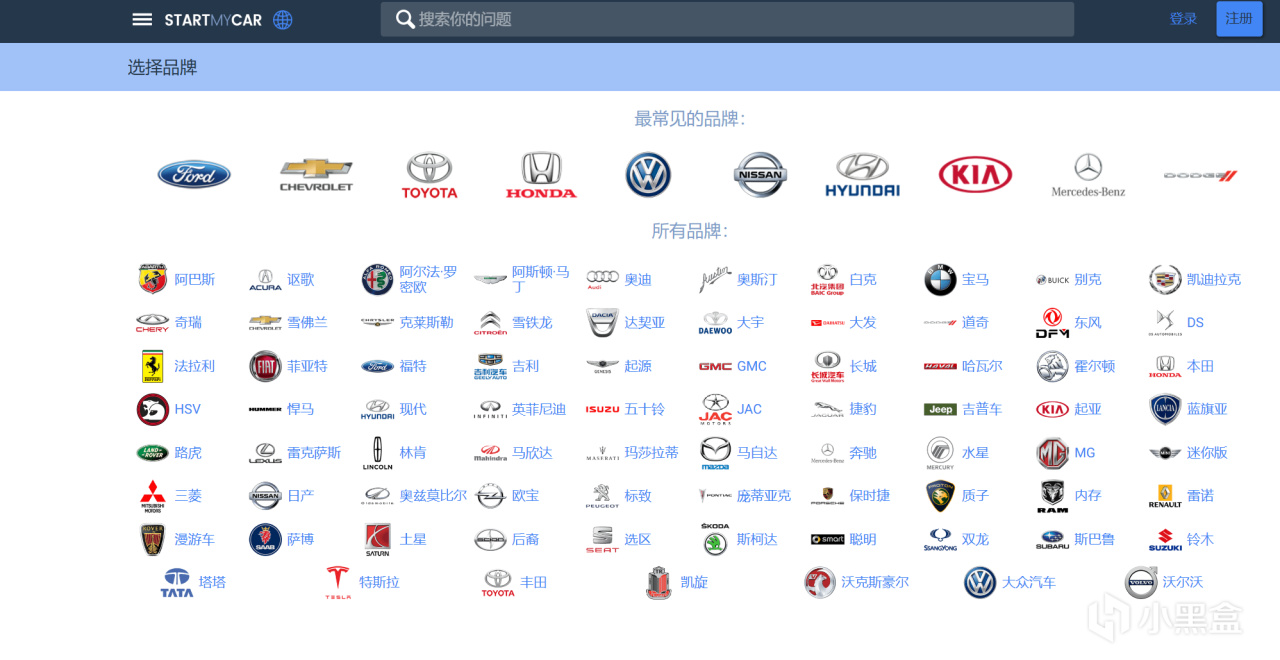Select the KIA logo in common brands
The width and height of the screenshot is (1280, 660).
[x=975, y=175]
